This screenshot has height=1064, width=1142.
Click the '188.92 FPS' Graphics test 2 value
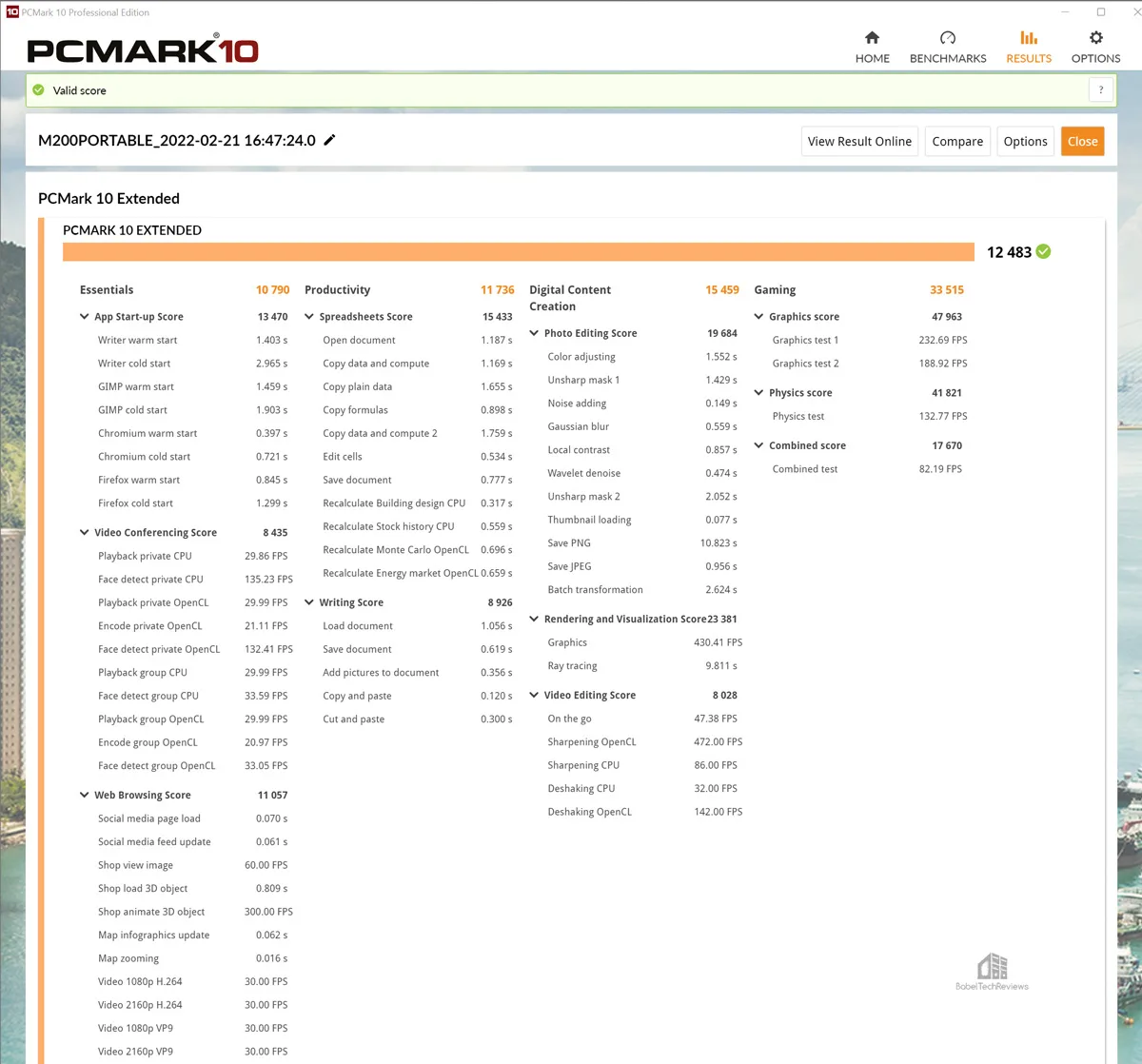click(x=943, y=364)
